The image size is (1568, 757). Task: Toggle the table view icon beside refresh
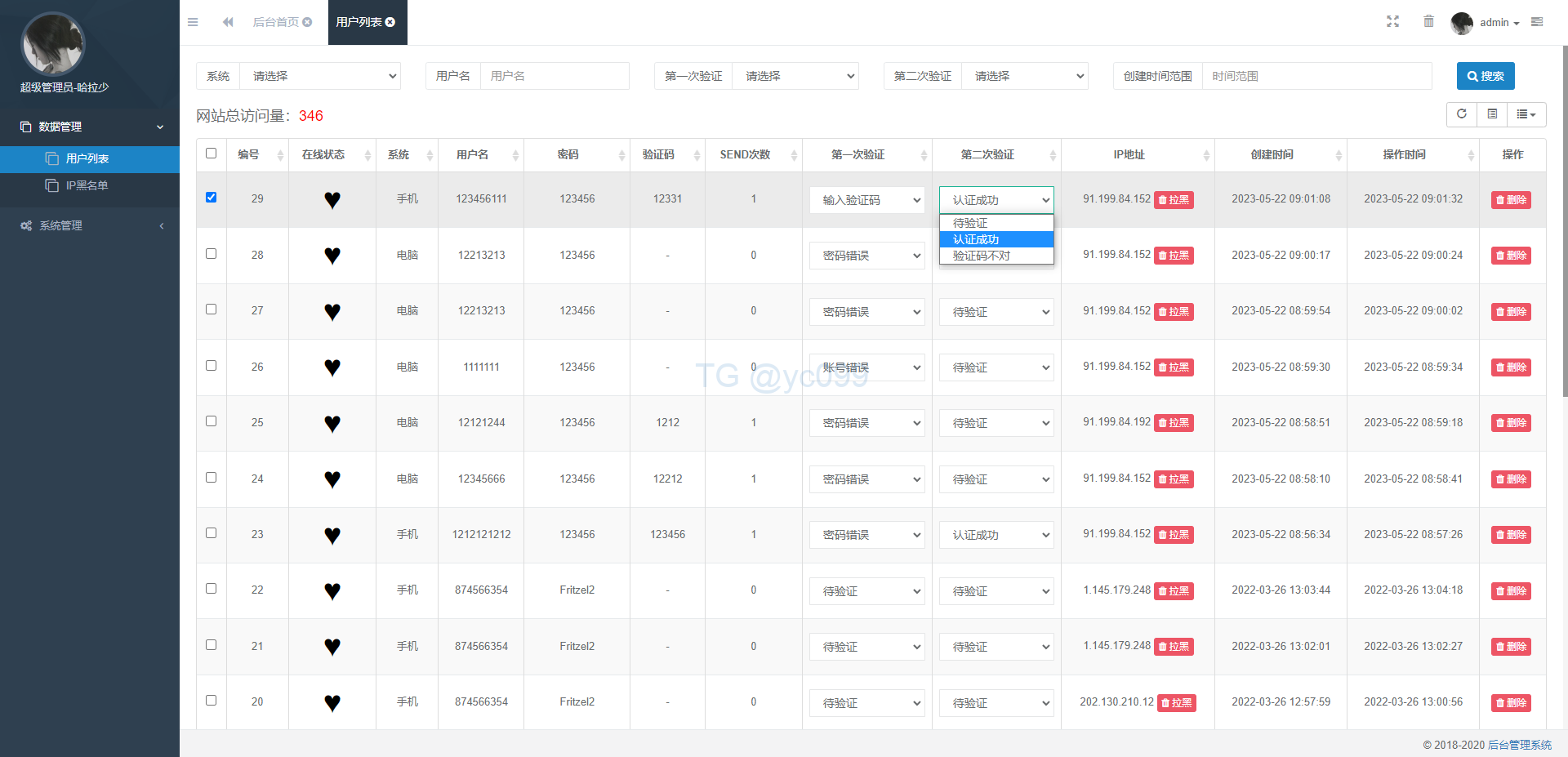point(1492,114)
